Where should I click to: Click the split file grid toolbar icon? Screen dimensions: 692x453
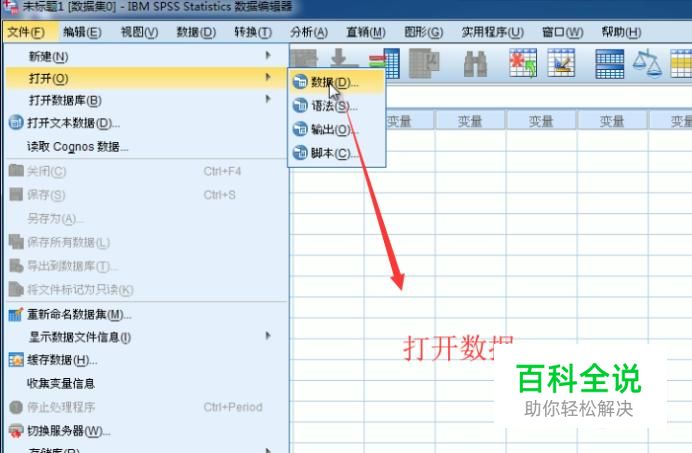tap(609, 64)
